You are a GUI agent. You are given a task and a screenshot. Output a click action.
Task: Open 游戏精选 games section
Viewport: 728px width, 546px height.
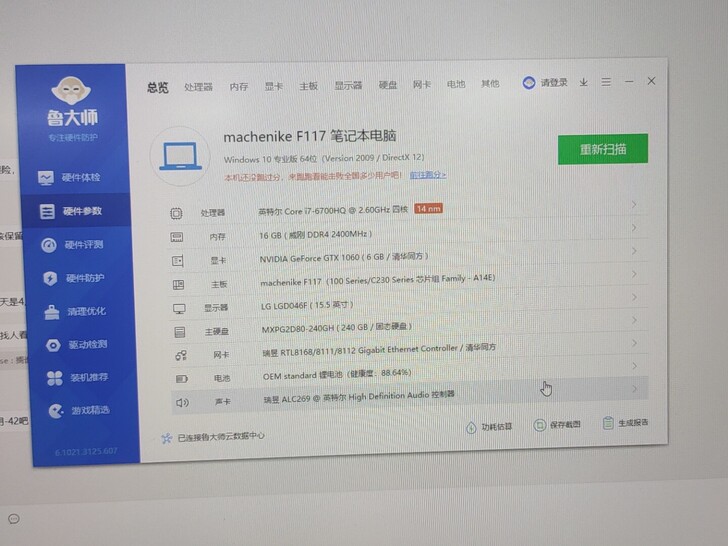coord(79,410)
